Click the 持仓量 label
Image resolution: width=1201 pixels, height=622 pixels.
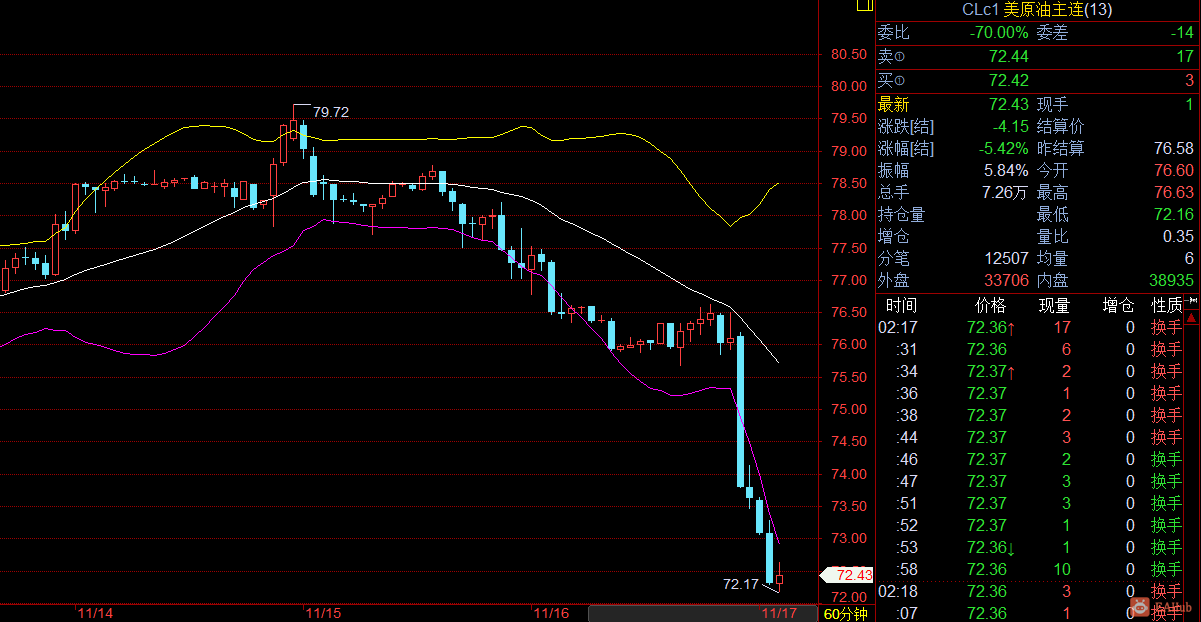pyautogui.click(x=902, y=214)
